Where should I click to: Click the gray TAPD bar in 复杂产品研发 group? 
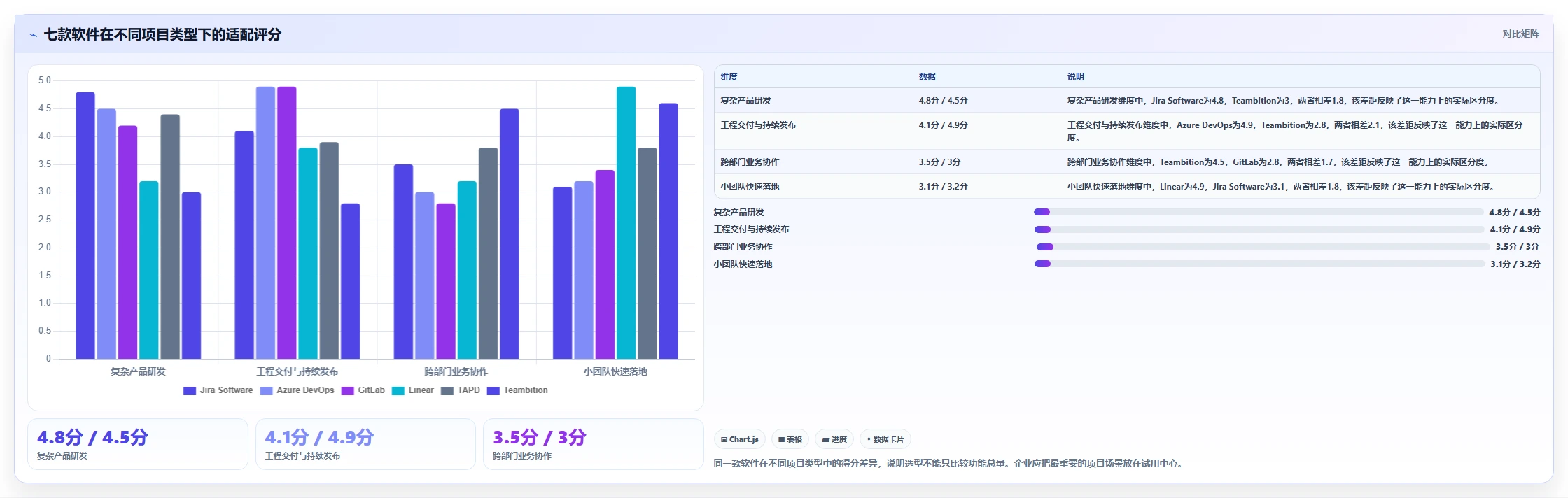170,236
